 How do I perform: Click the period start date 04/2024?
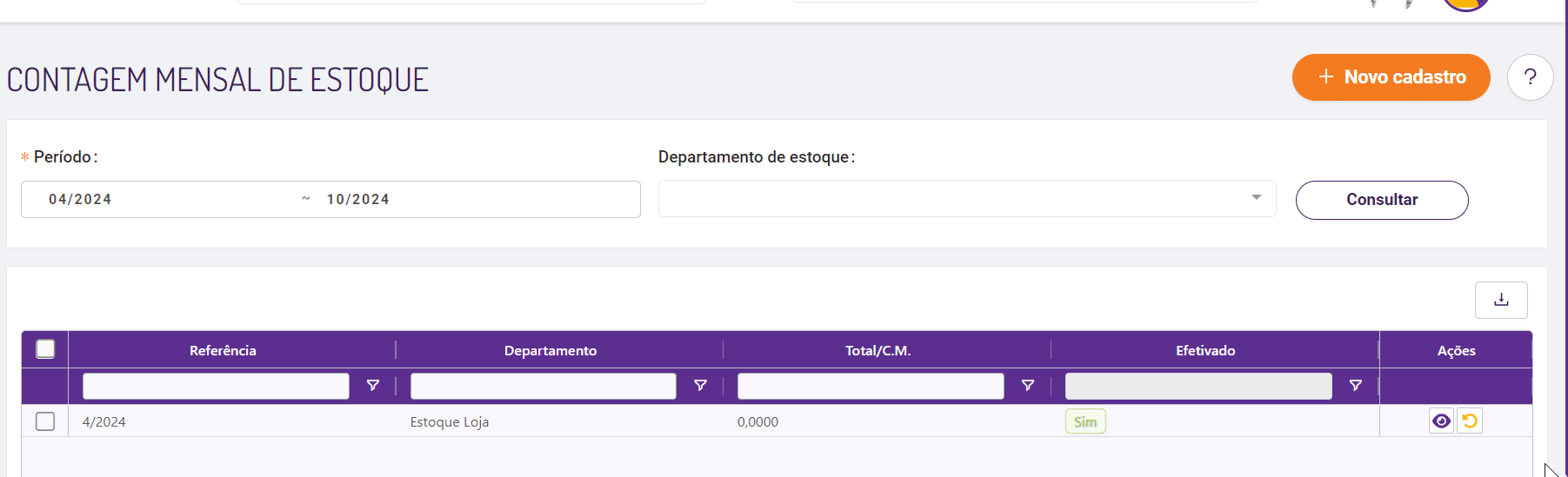pos(80,200)
